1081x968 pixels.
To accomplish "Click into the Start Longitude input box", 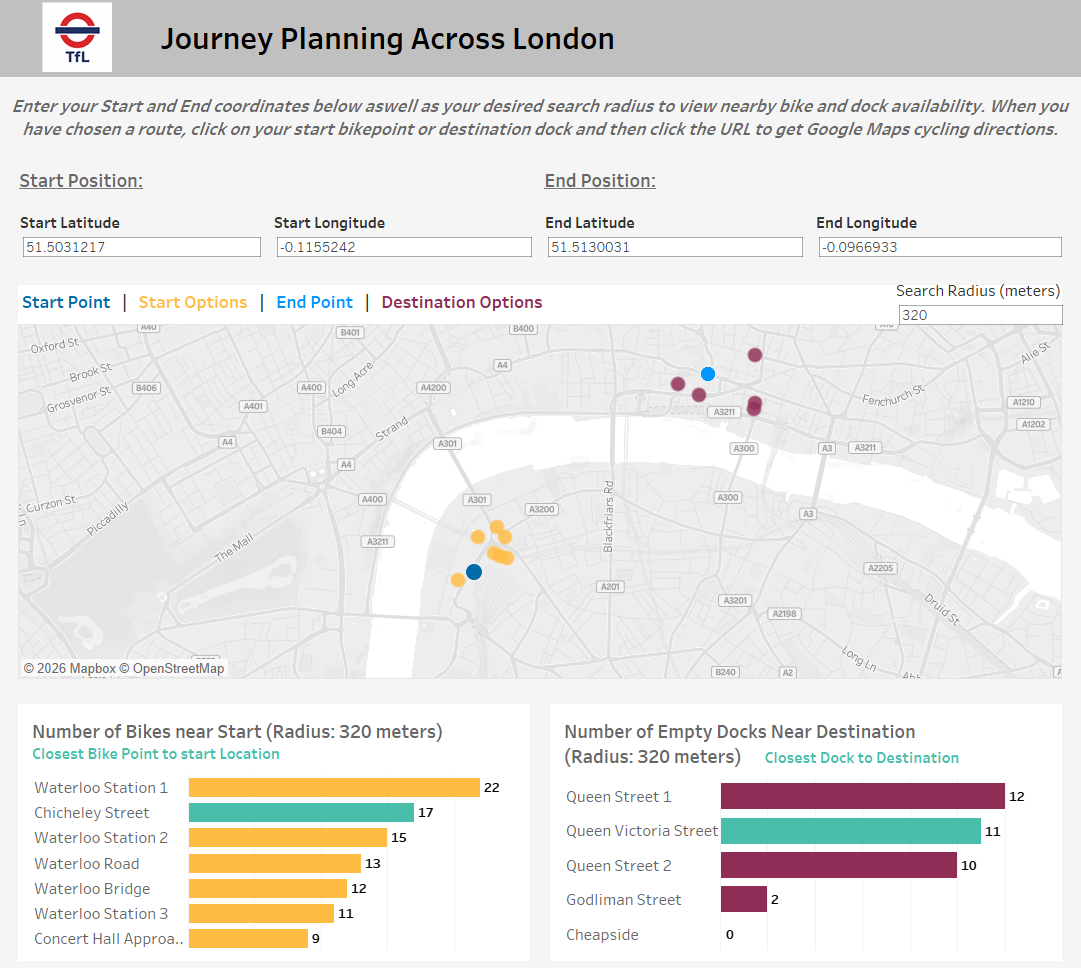I will pyautogui.click(x=404, y=247).
